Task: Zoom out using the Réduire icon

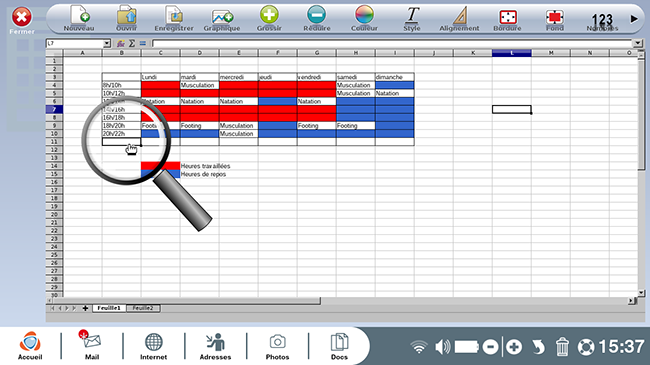Action: pyautogui.click(x=317, y=18)
